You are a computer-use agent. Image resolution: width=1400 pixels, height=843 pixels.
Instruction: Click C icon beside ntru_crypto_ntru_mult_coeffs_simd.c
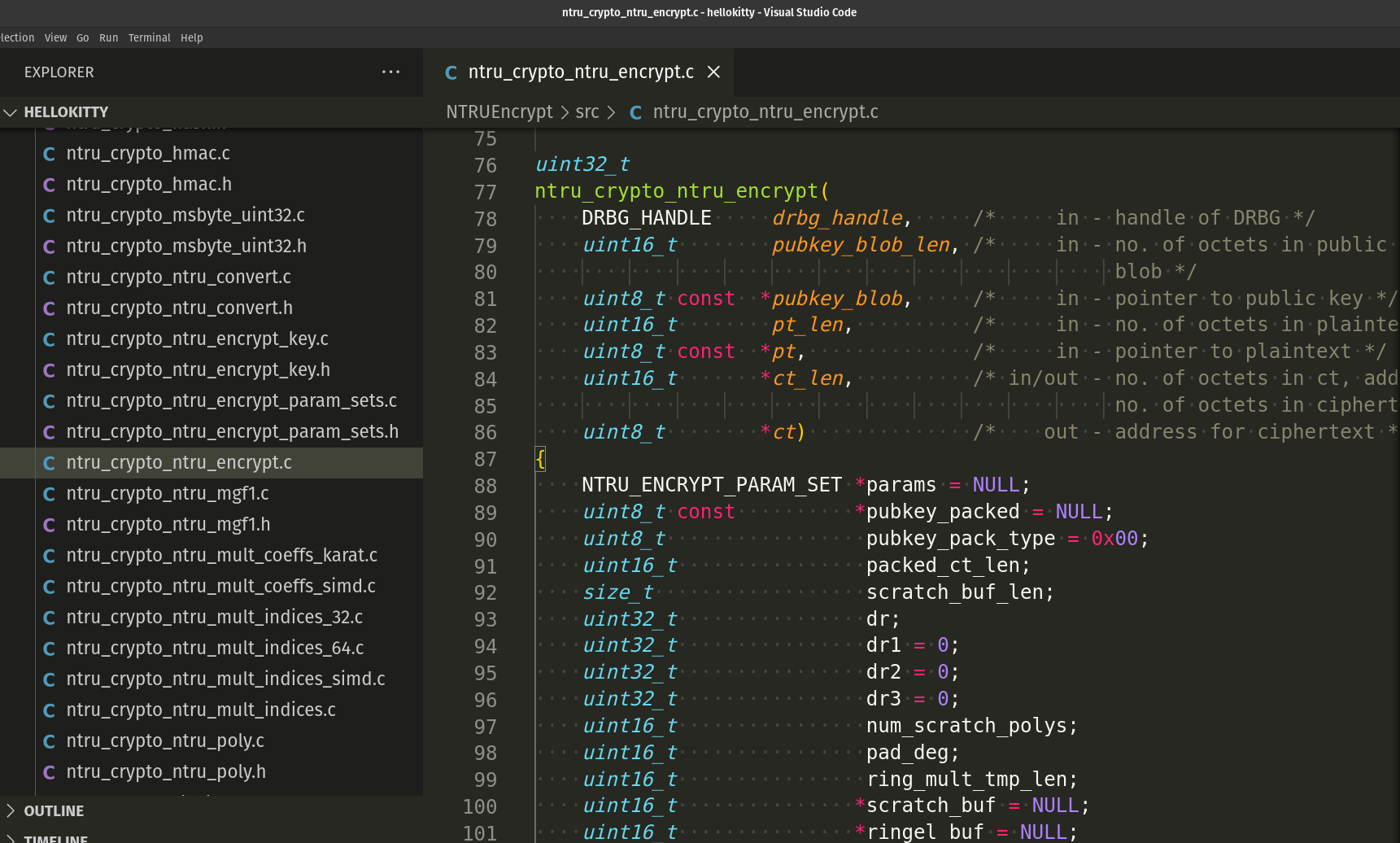click(49, 587)
